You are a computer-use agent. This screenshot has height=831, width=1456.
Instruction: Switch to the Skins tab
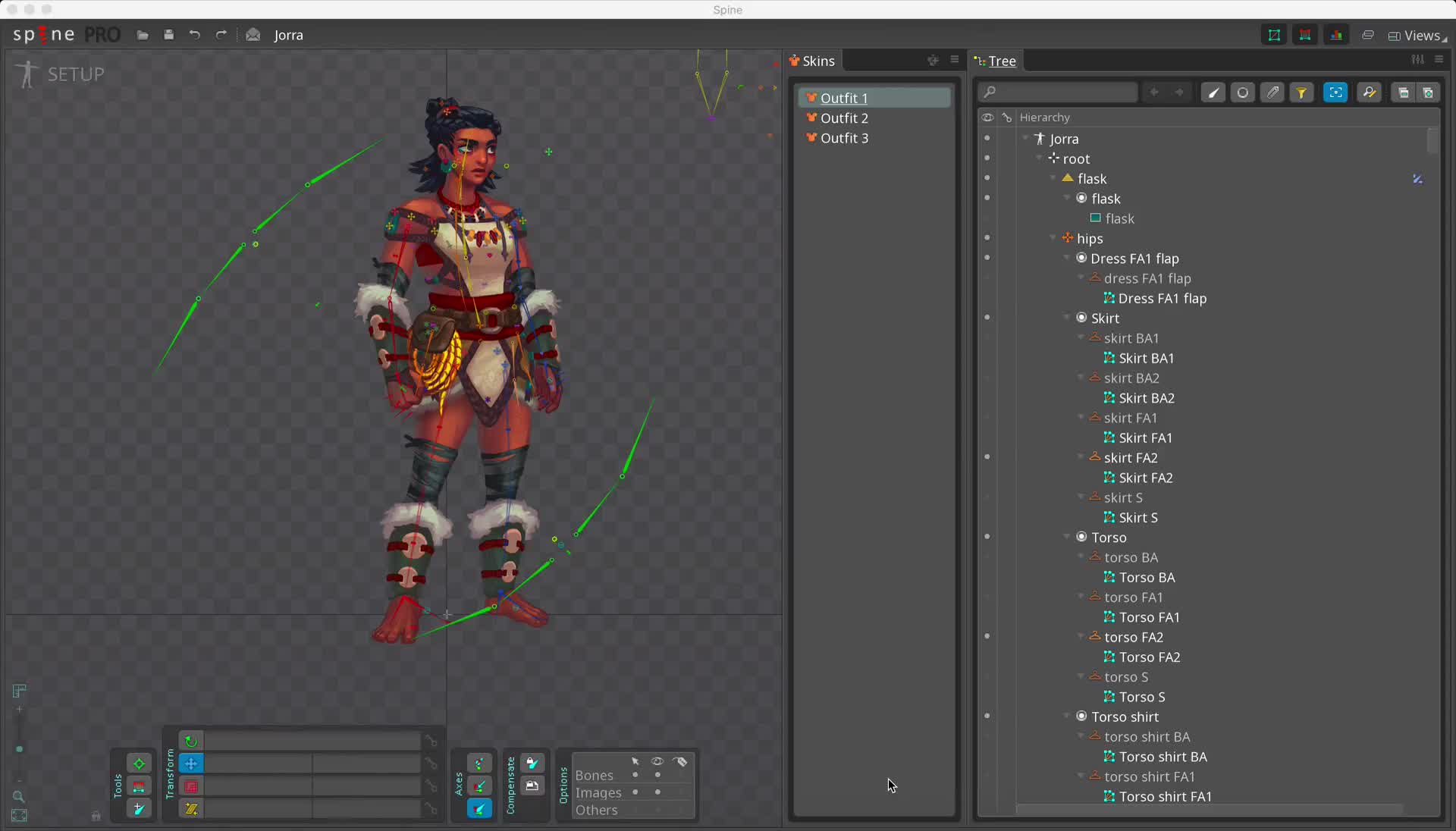pyautogui.click(x=811, y=61)
